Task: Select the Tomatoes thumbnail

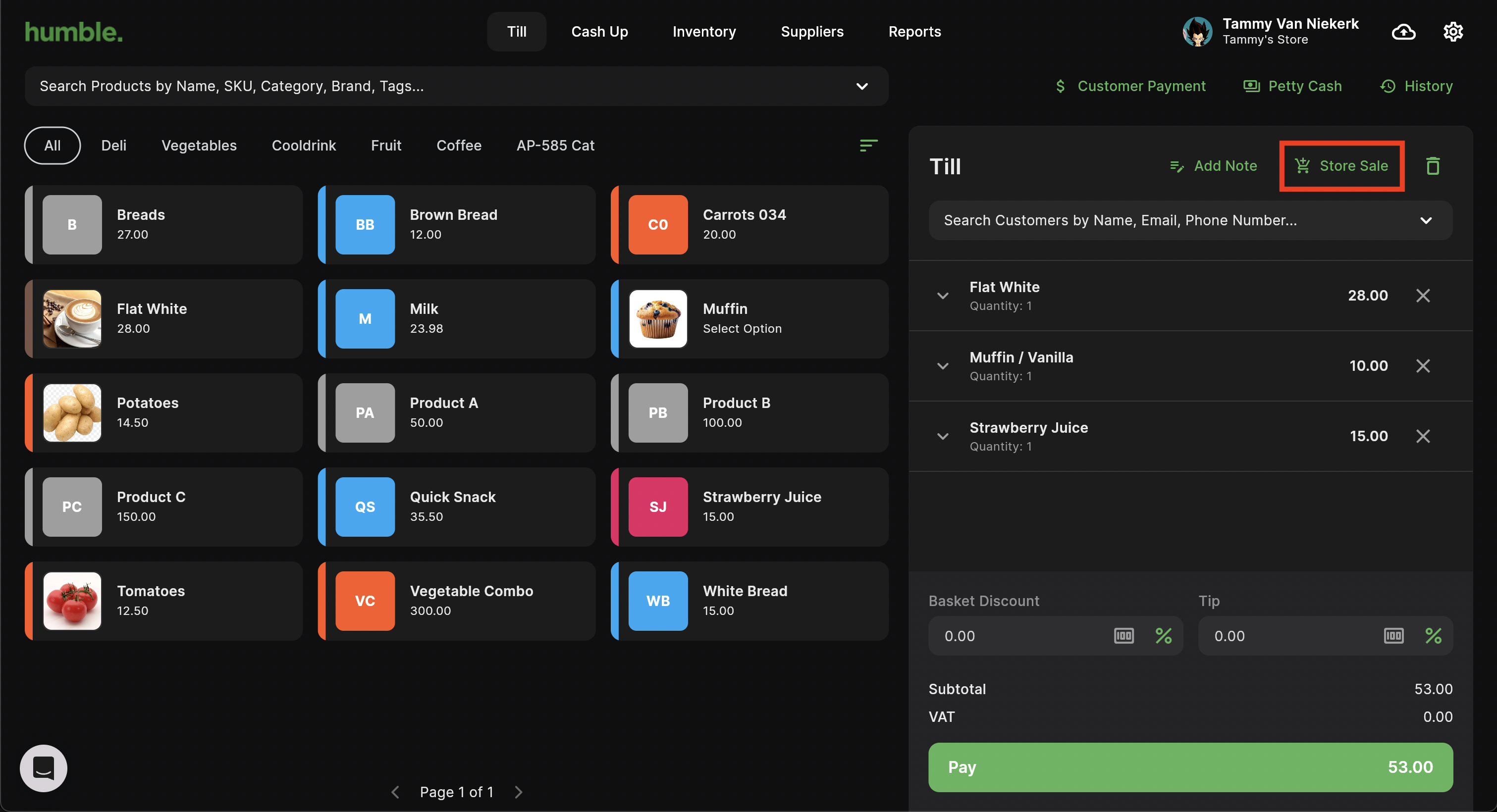Action: [x=72, y=601]
